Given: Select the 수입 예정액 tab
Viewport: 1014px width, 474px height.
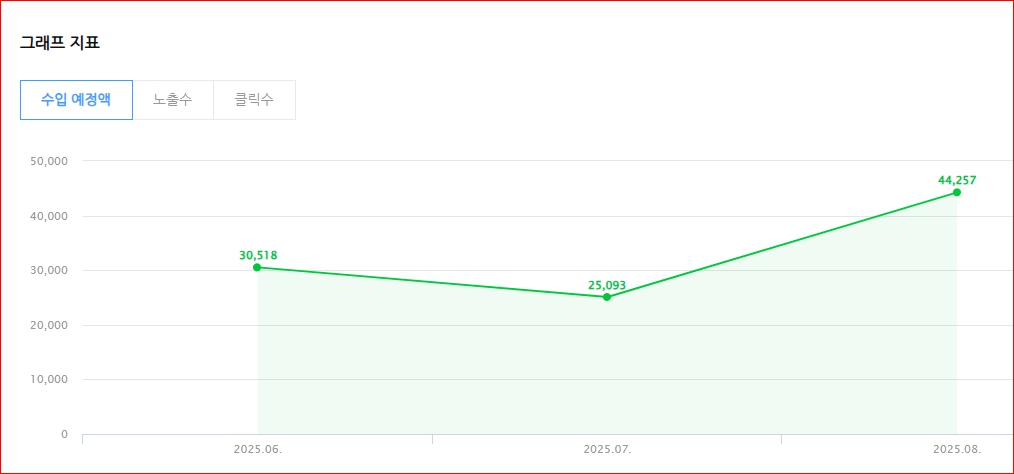Looking at the screenshot, I should click(76, 100).
